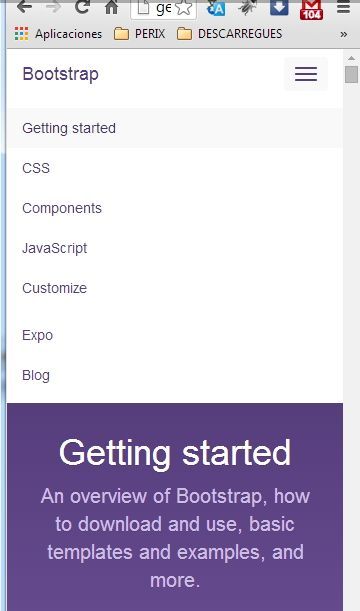Expand the PERIX bookmarks folder
Viewport: 360px width, 611px height.
click(x=139, y=34)
